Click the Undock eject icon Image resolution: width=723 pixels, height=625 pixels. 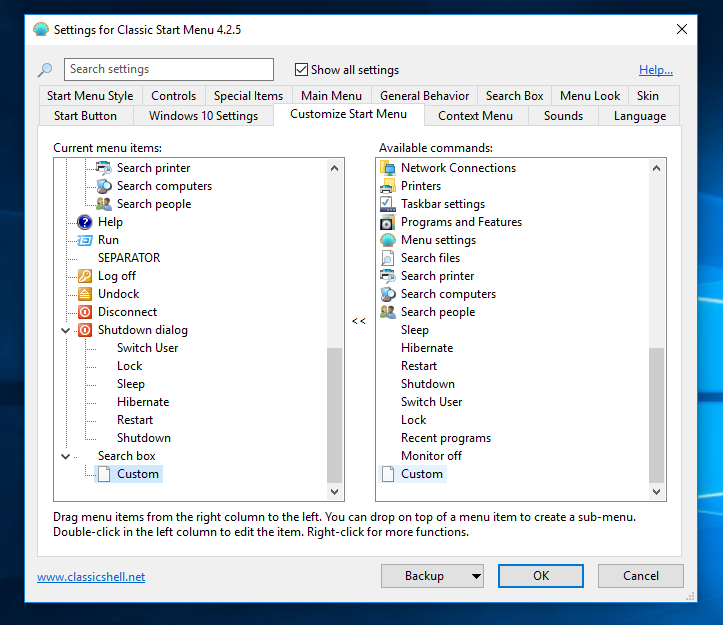pos(85,294)
